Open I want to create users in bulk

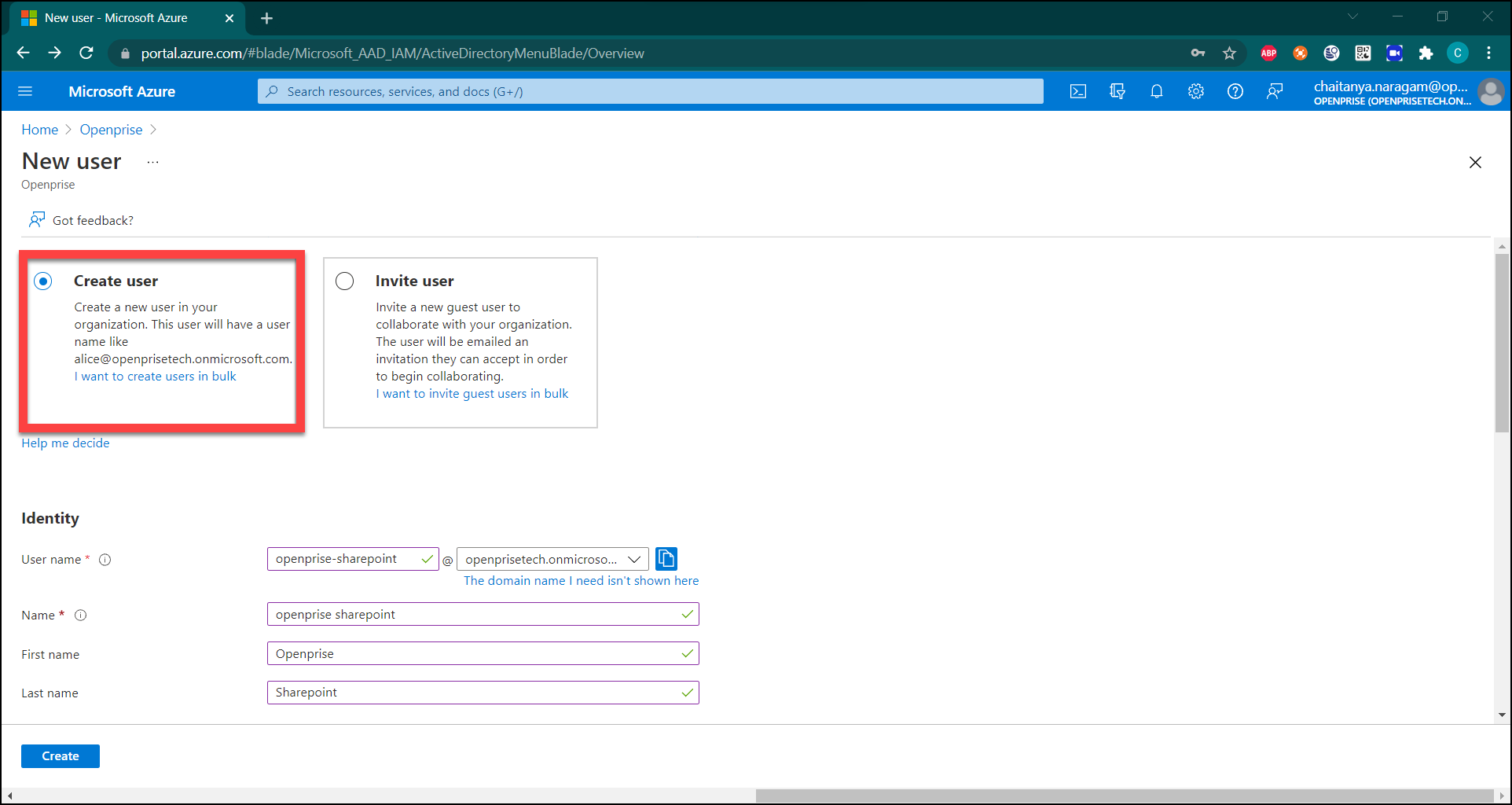coord(155,377)
